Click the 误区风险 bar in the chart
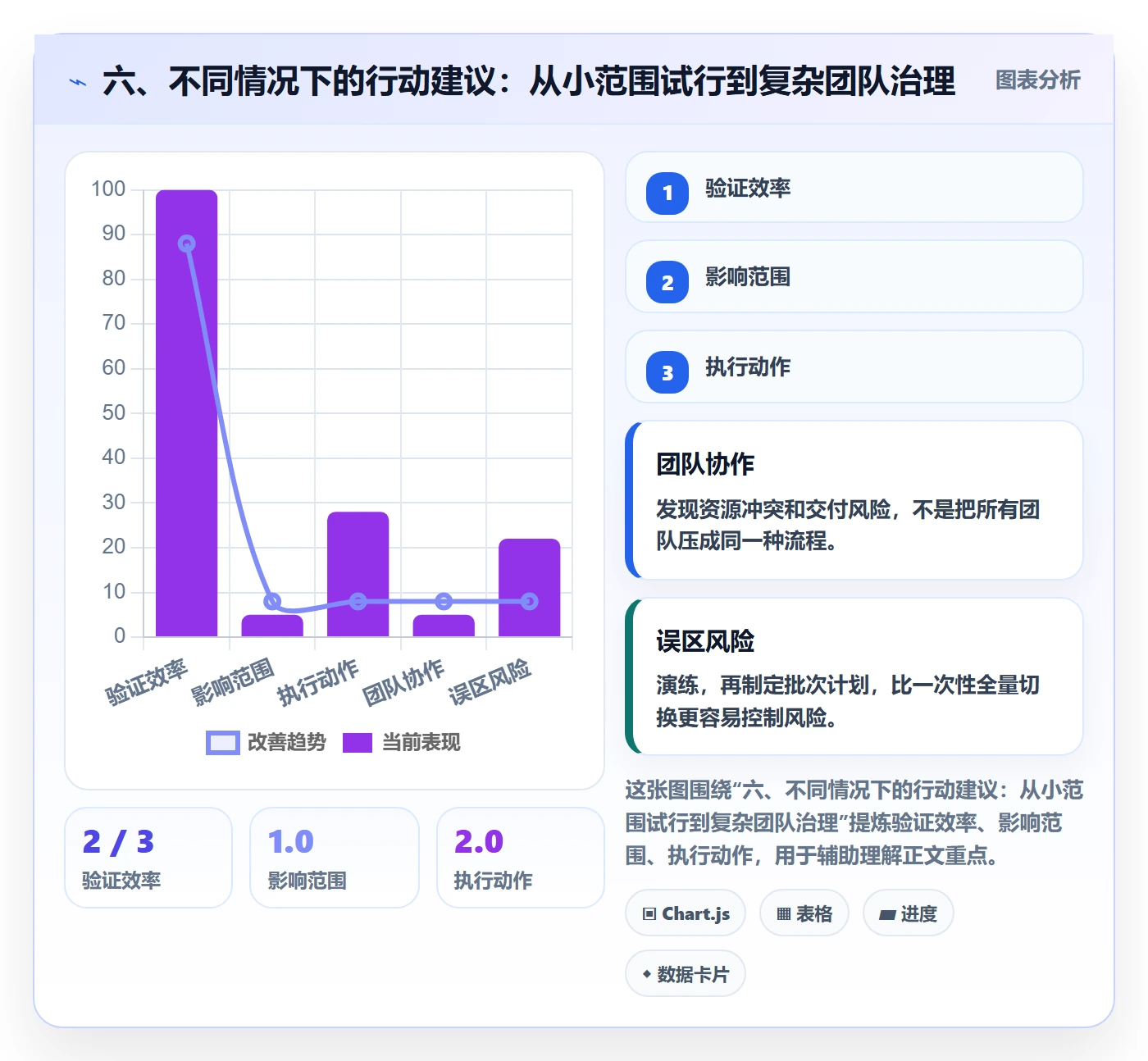Viewport: 1148px width, 1061px height. [530, 587]
